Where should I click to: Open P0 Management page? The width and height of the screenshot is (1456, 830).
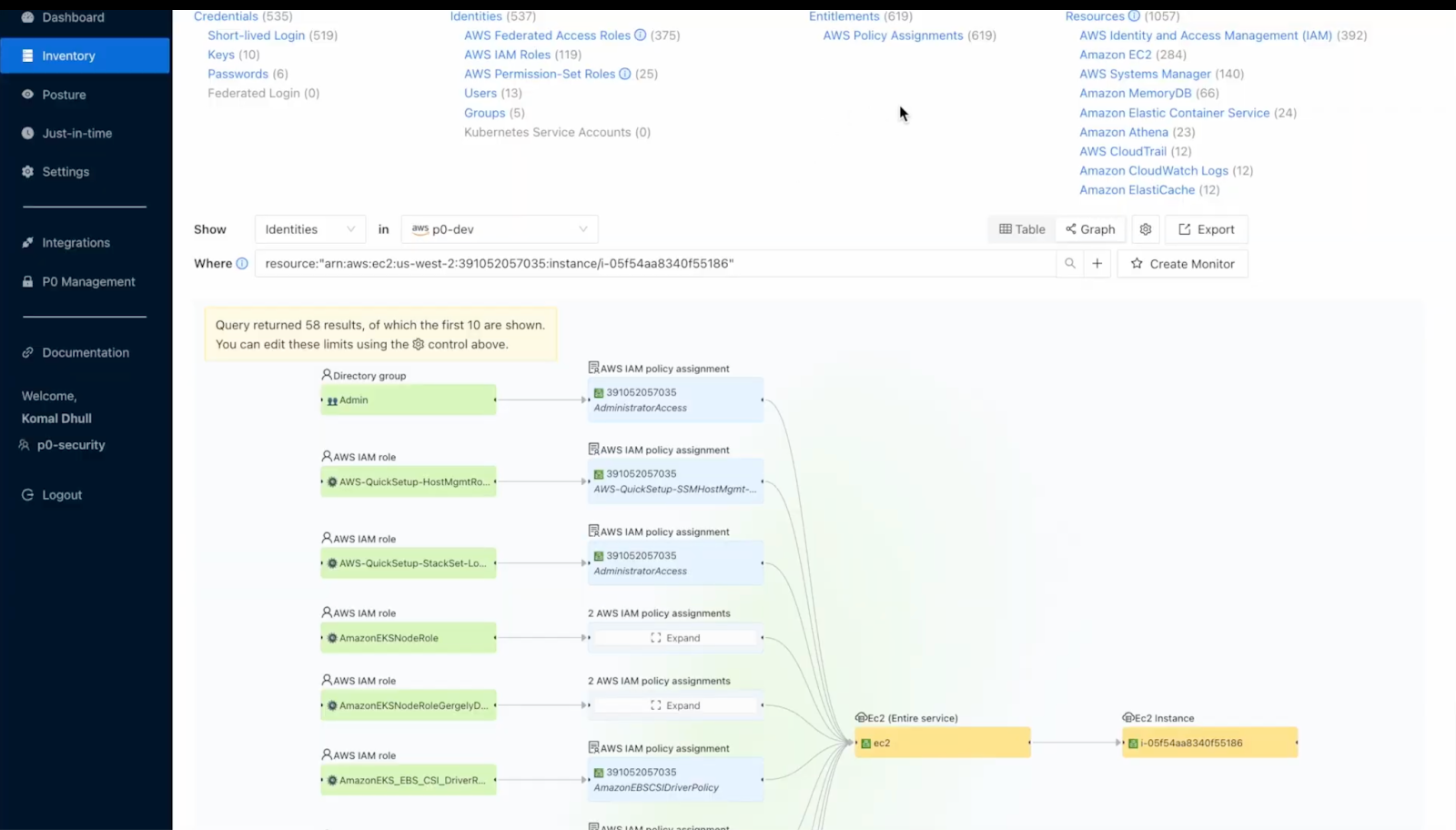coord(88,282)
